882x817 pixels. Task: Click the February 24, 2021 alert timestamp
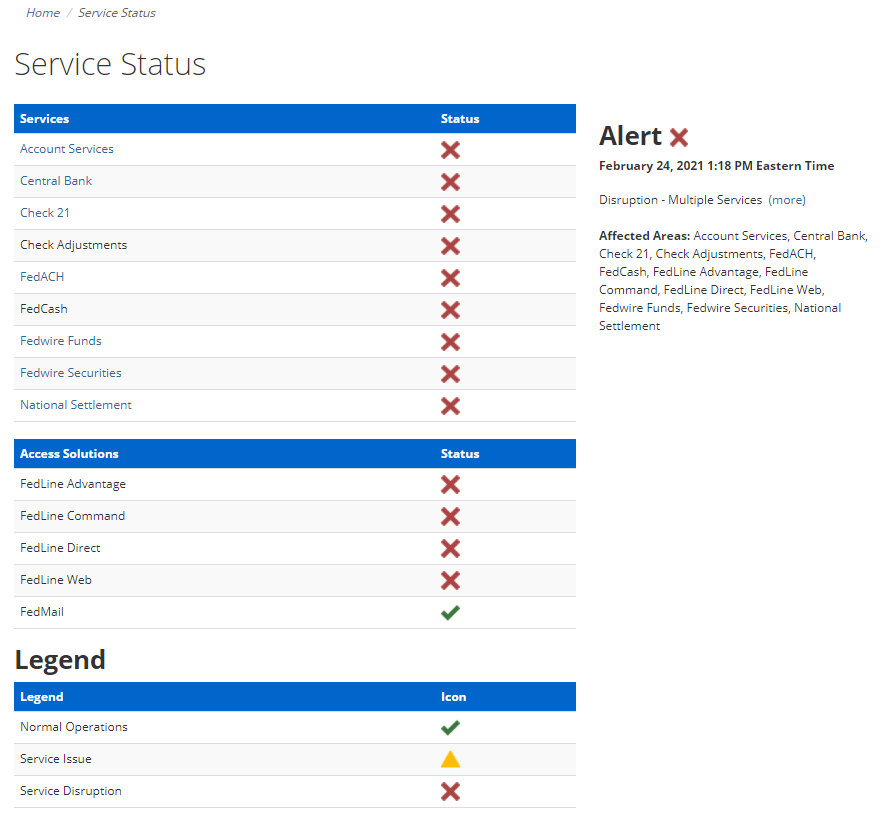pyautogui.click(x=717, y=166)
